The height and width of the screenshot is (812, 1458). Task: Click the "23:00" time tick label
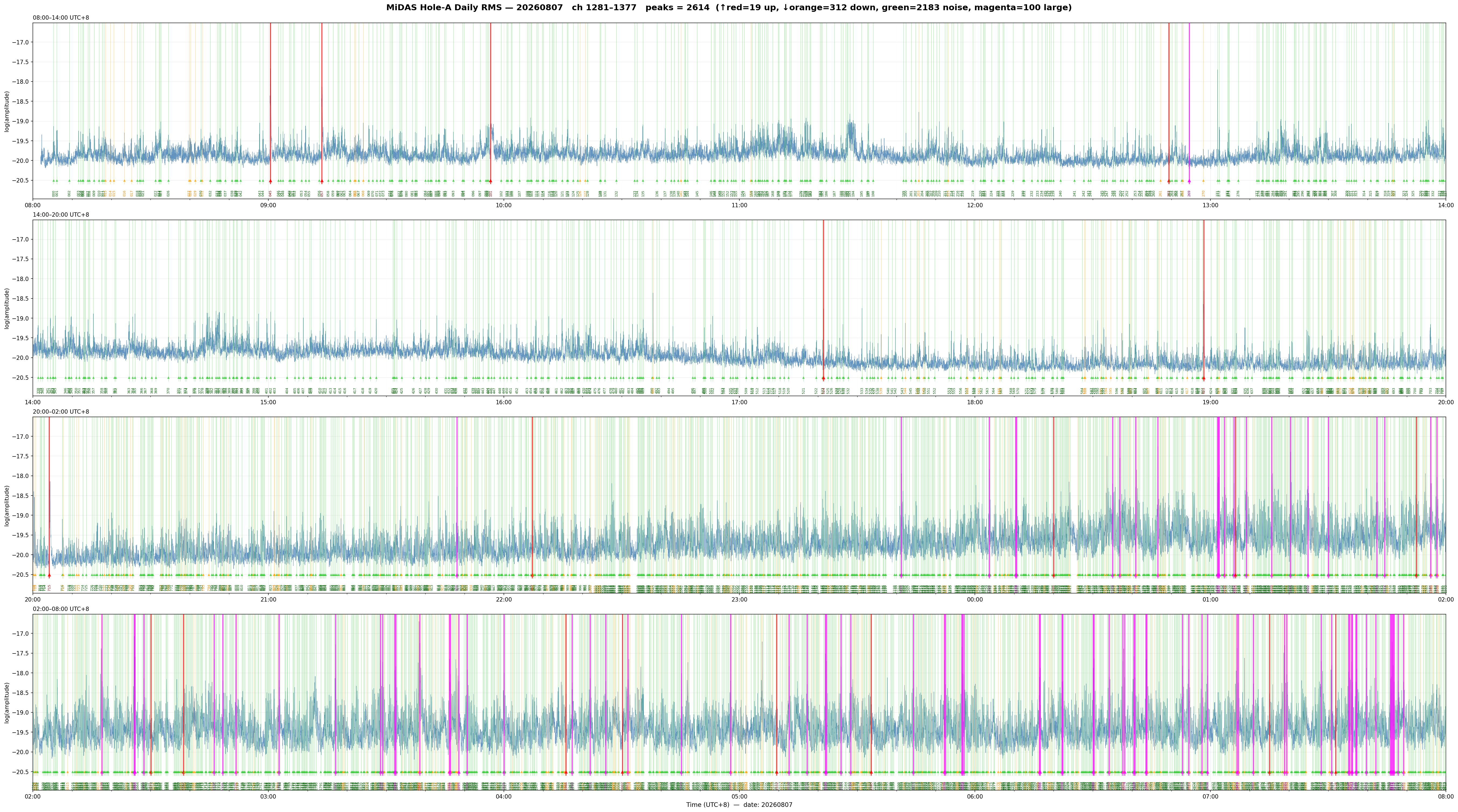(x=739, y=599)
